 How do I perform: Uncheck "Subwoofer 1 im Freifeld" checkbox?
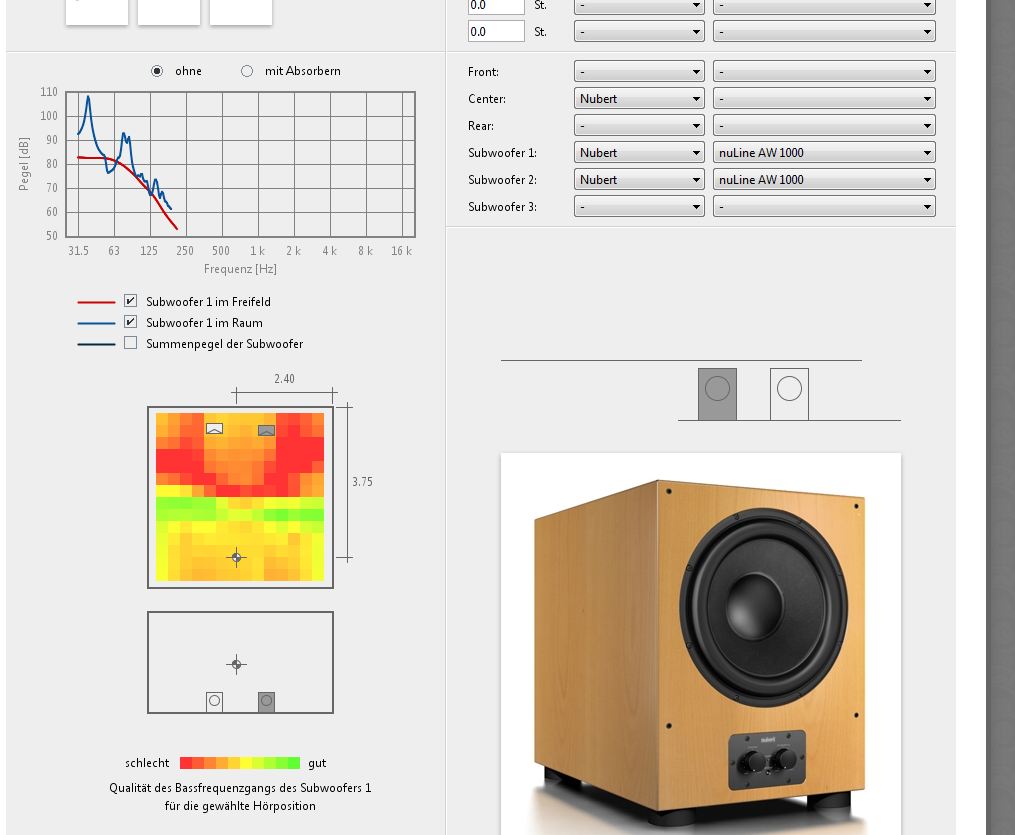point(130,301)
